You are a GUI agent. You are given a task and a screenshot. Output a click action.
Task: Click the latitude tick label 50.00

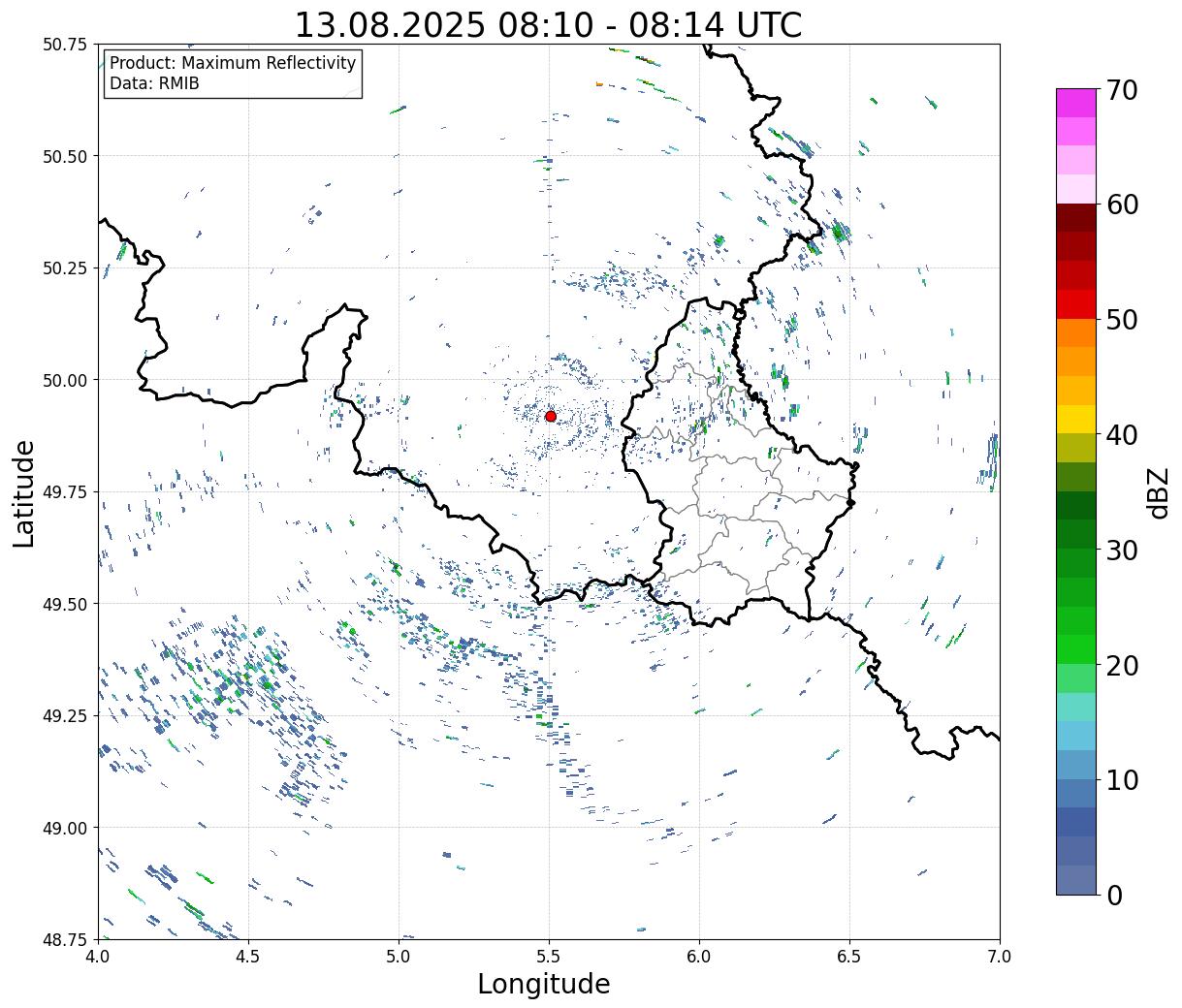(65, 380)
